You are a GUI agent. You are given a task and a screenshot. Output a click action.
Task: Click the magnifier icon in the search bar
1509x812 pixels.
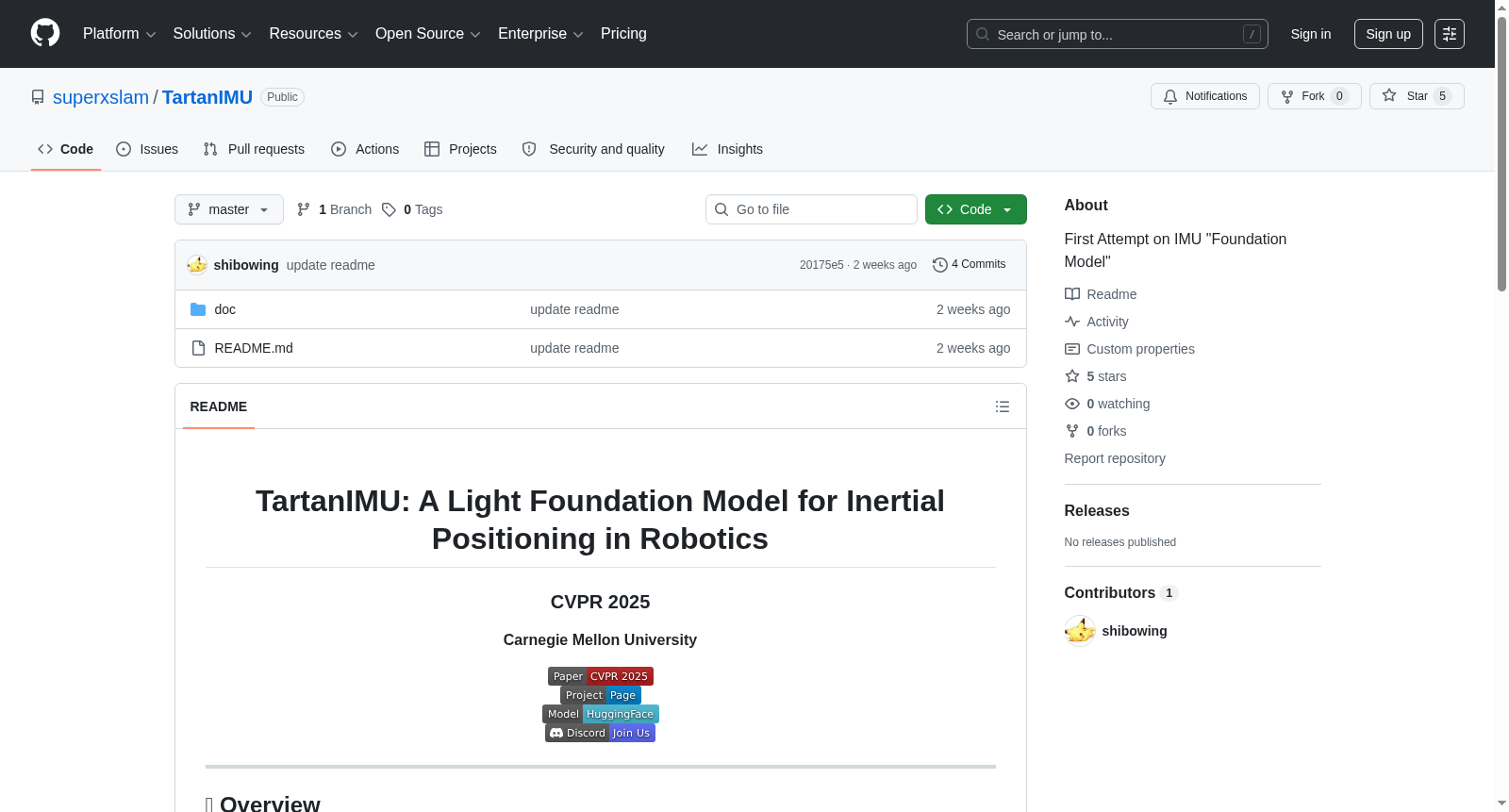pyautogui.click(x=983, y=34)
